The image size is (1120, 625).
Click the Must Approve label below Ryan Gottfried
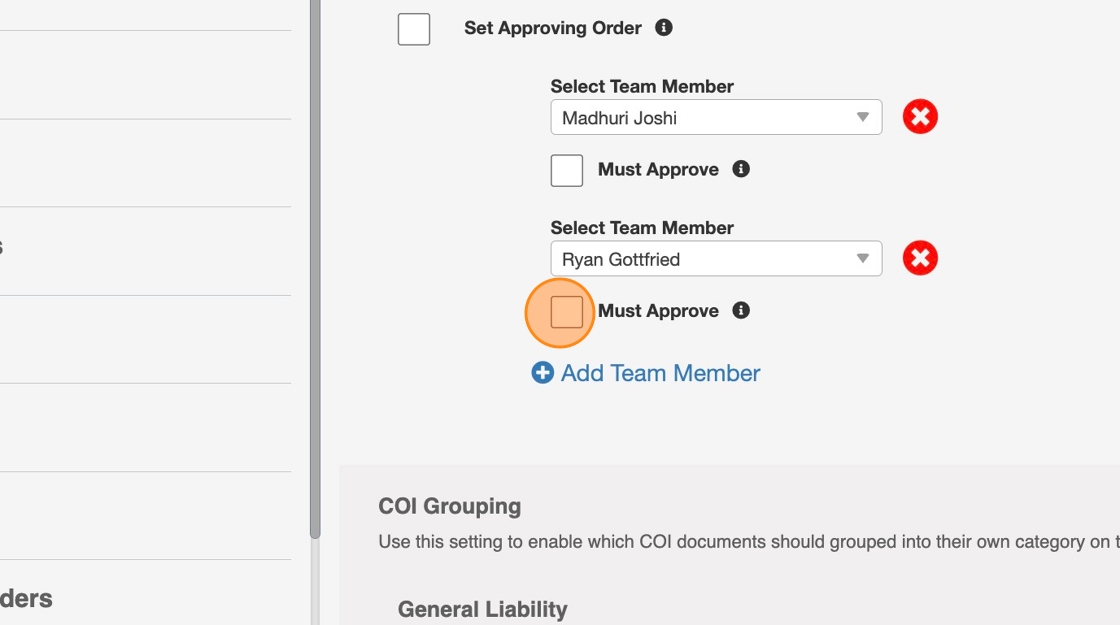(x=658, y=311)
